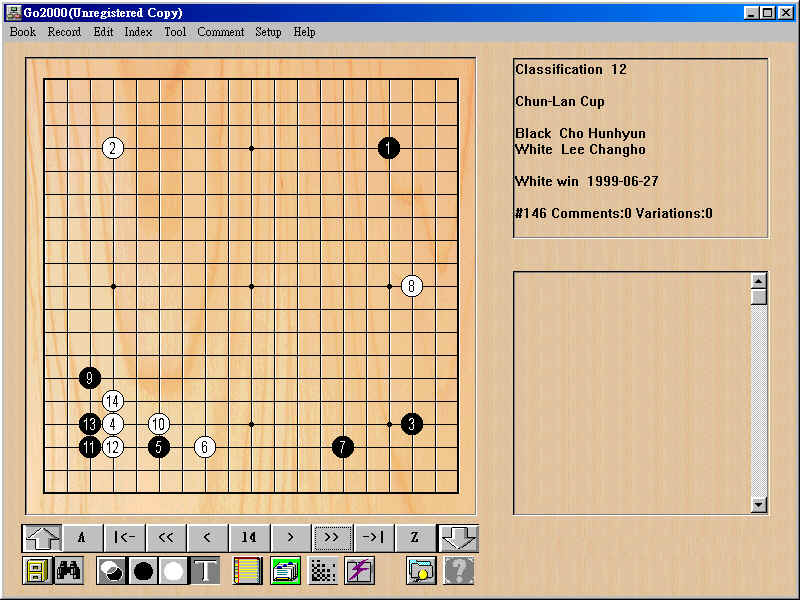Open the Help menu
800x600 pixels.
[304, 32]
